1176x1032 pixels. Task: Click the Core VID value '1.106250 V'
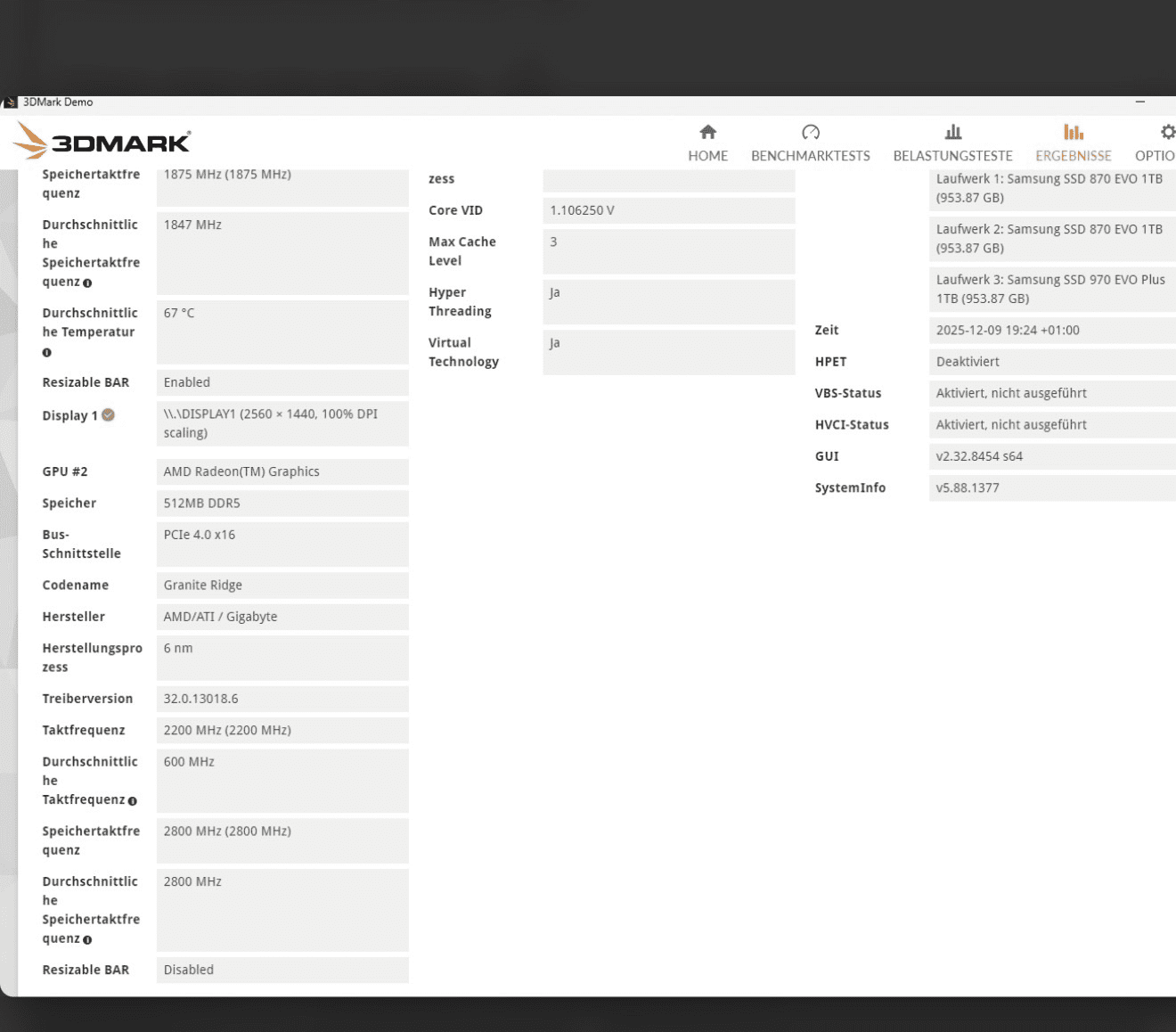click(x=669, y=210)
